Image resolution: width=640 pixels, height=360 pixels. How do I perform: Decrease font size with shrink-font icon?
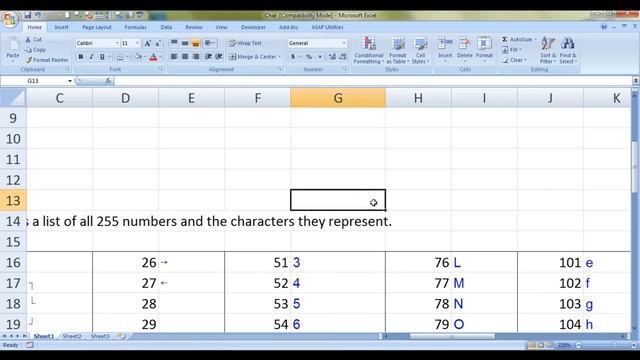point(158,43)
